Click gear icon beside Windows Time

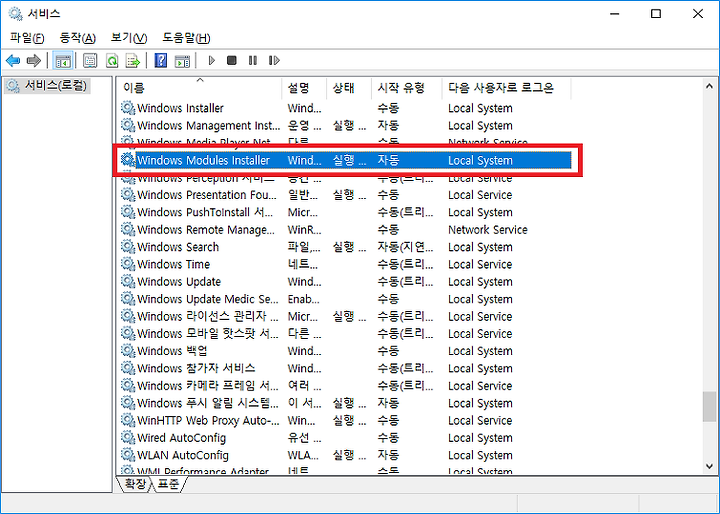tap(128, 264)
